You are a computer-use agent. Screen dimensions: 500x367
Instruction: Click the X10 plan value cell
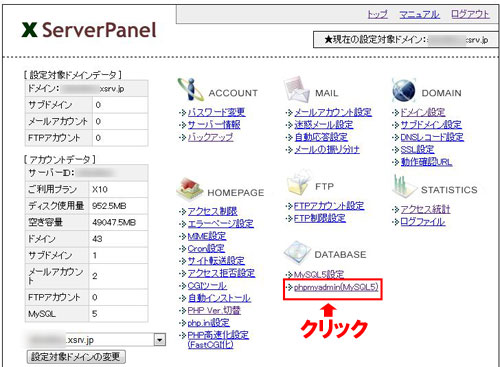coord(118,189)
